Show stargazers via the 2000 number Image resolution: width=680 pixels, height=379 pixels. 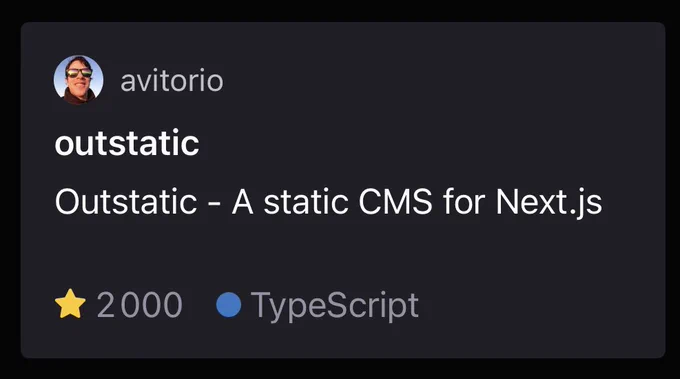(139, 305)
